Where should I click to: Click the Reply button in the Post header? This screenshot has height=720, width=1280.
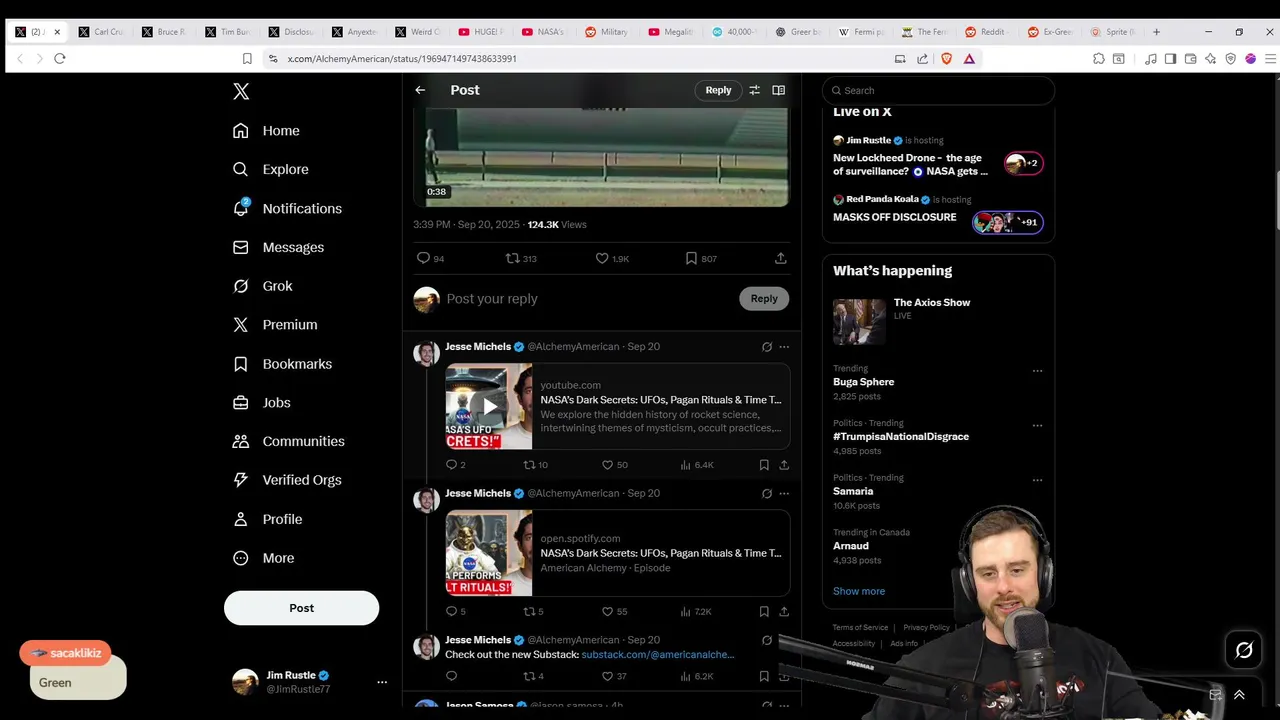point(718,90)
